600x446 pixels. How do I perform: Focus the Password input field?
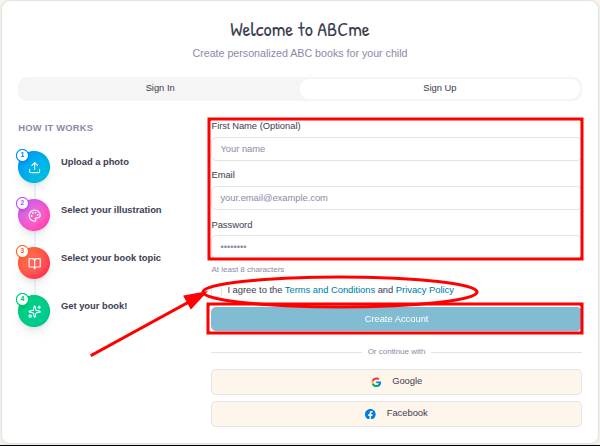[x=396, y=247]
